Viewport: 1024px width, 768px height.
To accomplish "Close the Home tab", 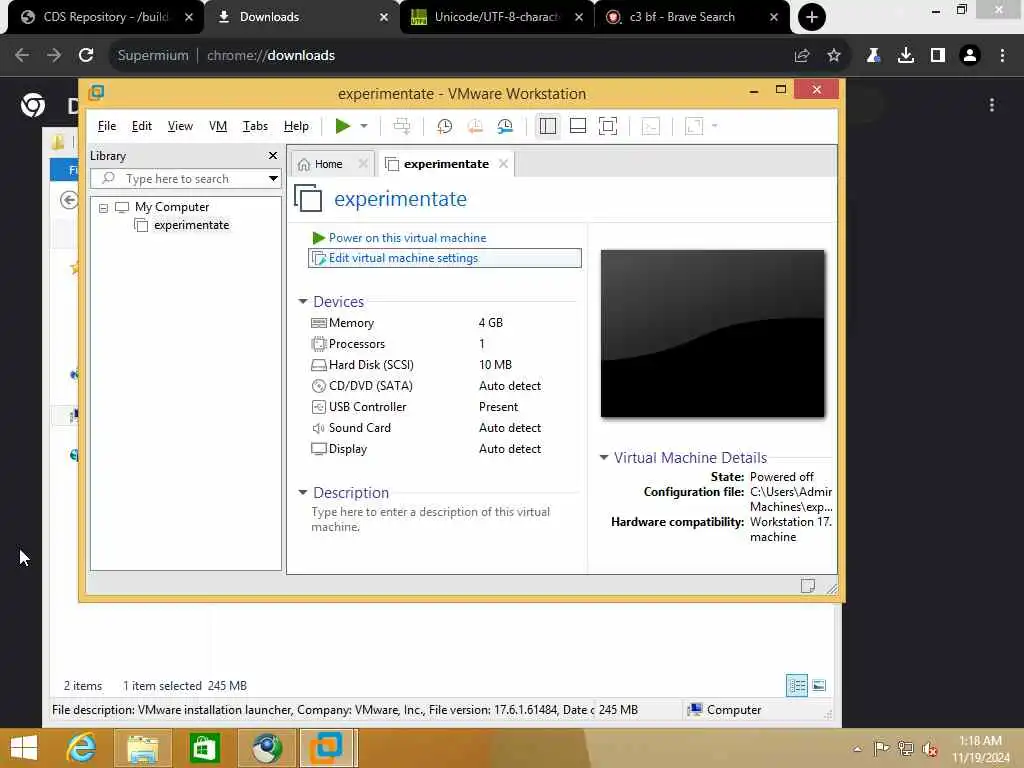I will click(364, 164).
